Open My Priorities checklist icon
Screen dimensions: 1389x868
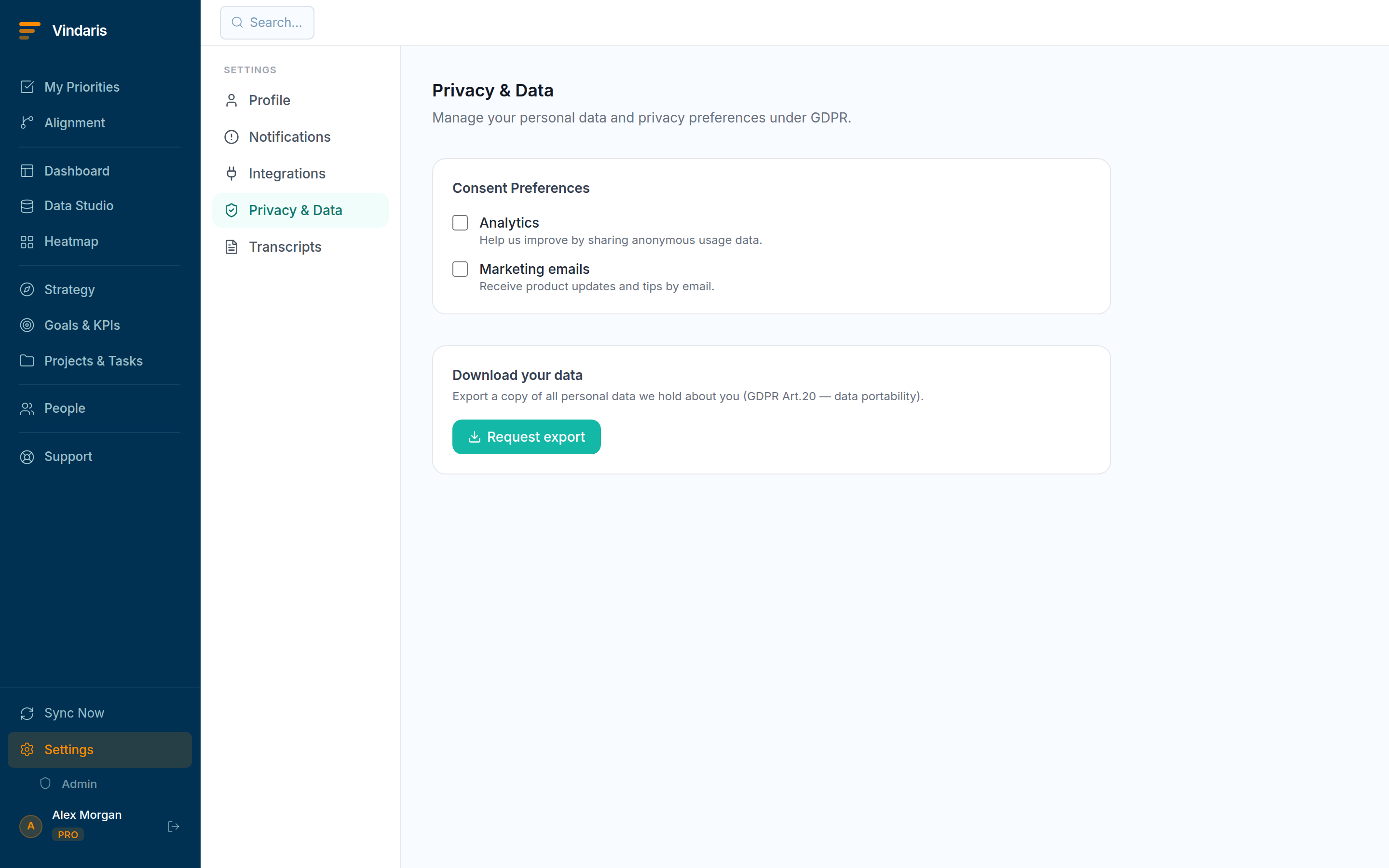click(x=27, y=87)
